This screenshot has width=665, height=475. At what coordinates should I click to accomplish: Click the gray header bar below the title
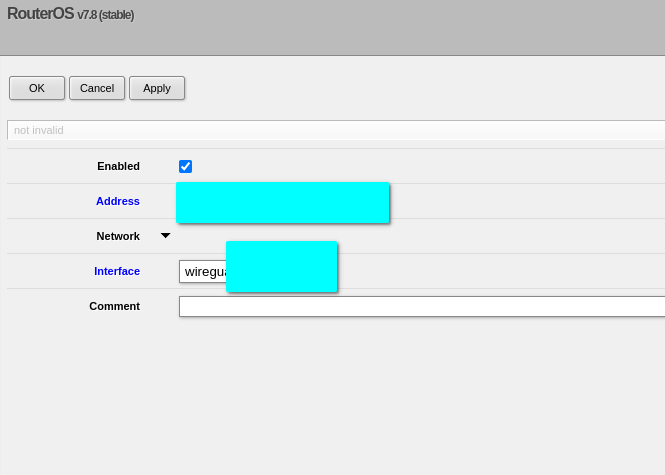click(x=332, y=40)
